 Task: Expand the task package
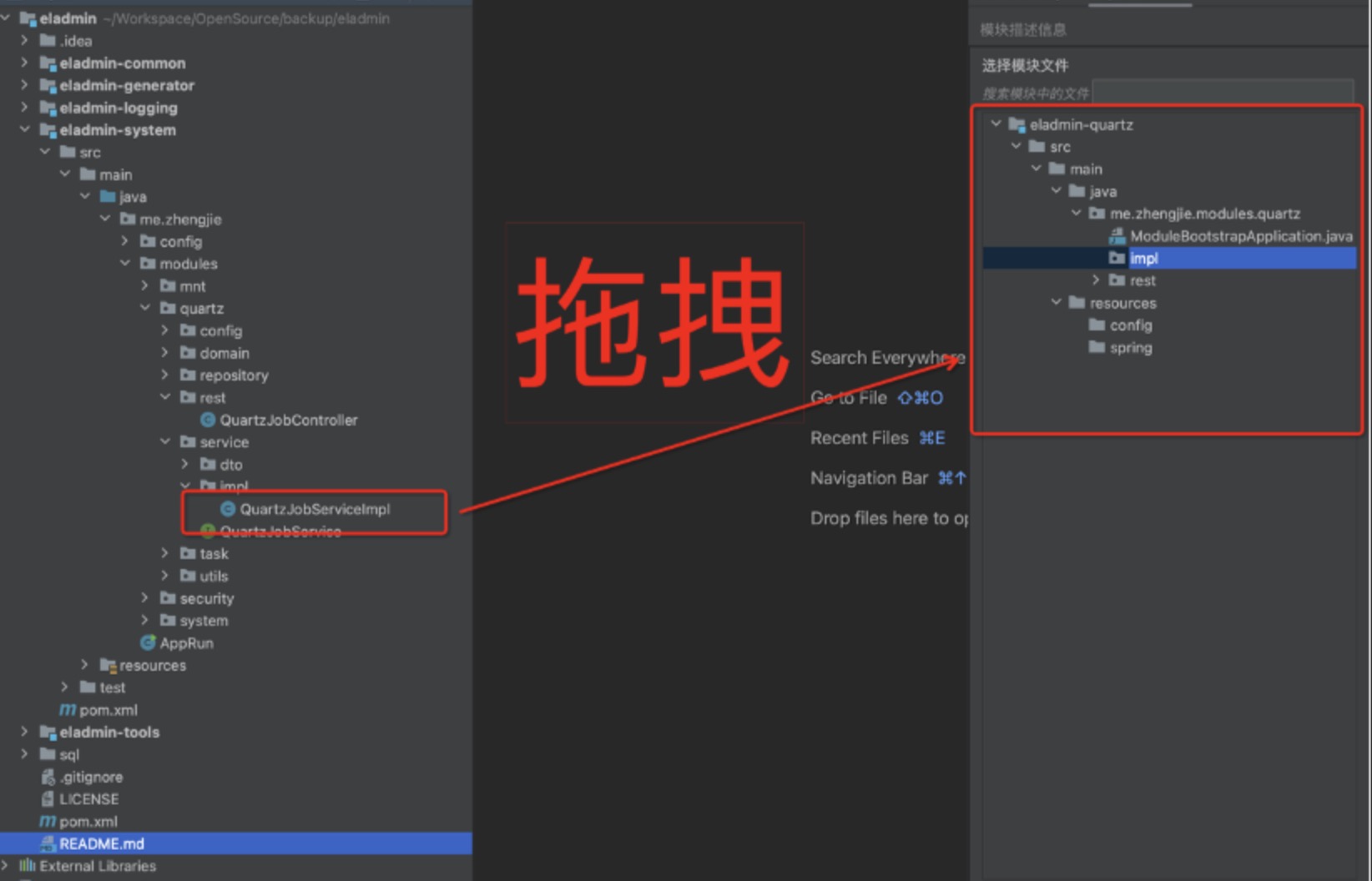[165, 553]
